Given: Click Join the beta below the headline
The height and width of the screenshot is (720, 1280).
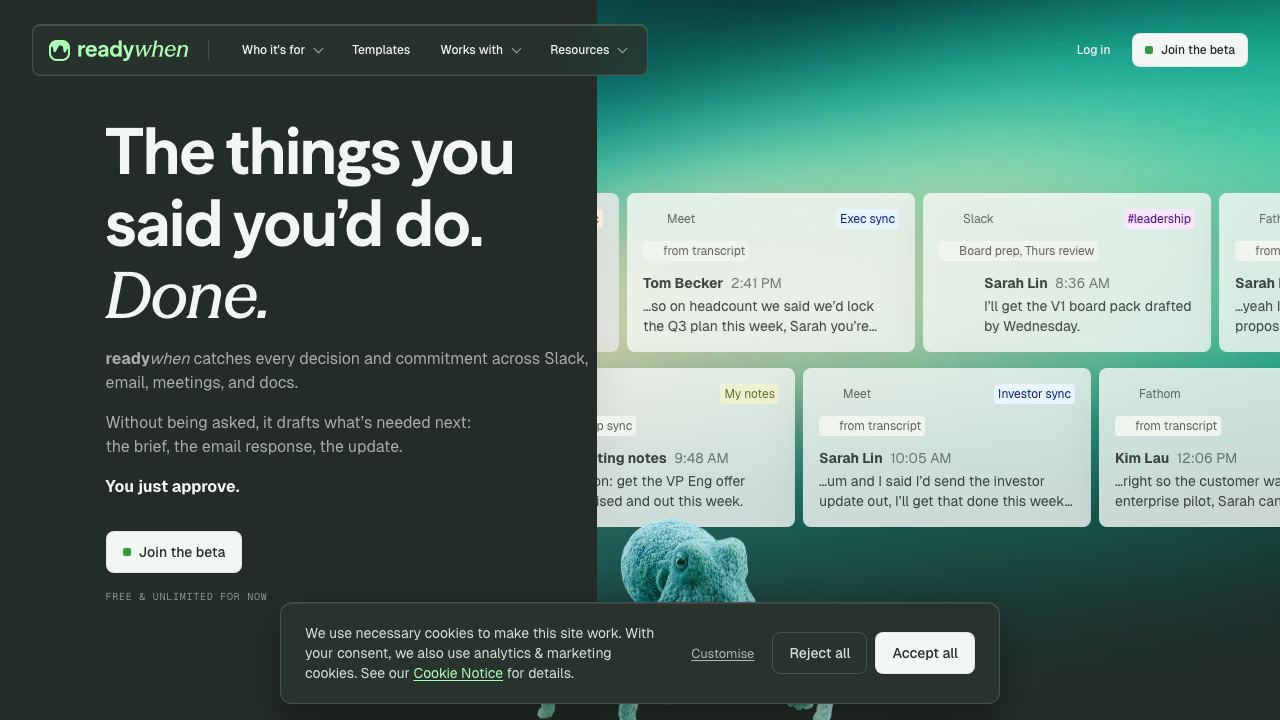Looking at the screenshot, I should point(174,552).
